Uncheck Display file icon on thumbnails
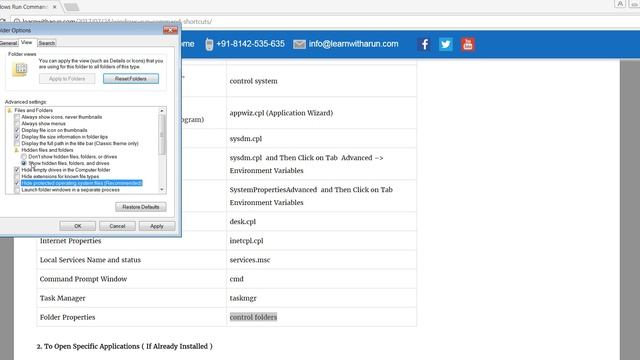This screenshot has height=360, width=640. [x=17, y=130]
